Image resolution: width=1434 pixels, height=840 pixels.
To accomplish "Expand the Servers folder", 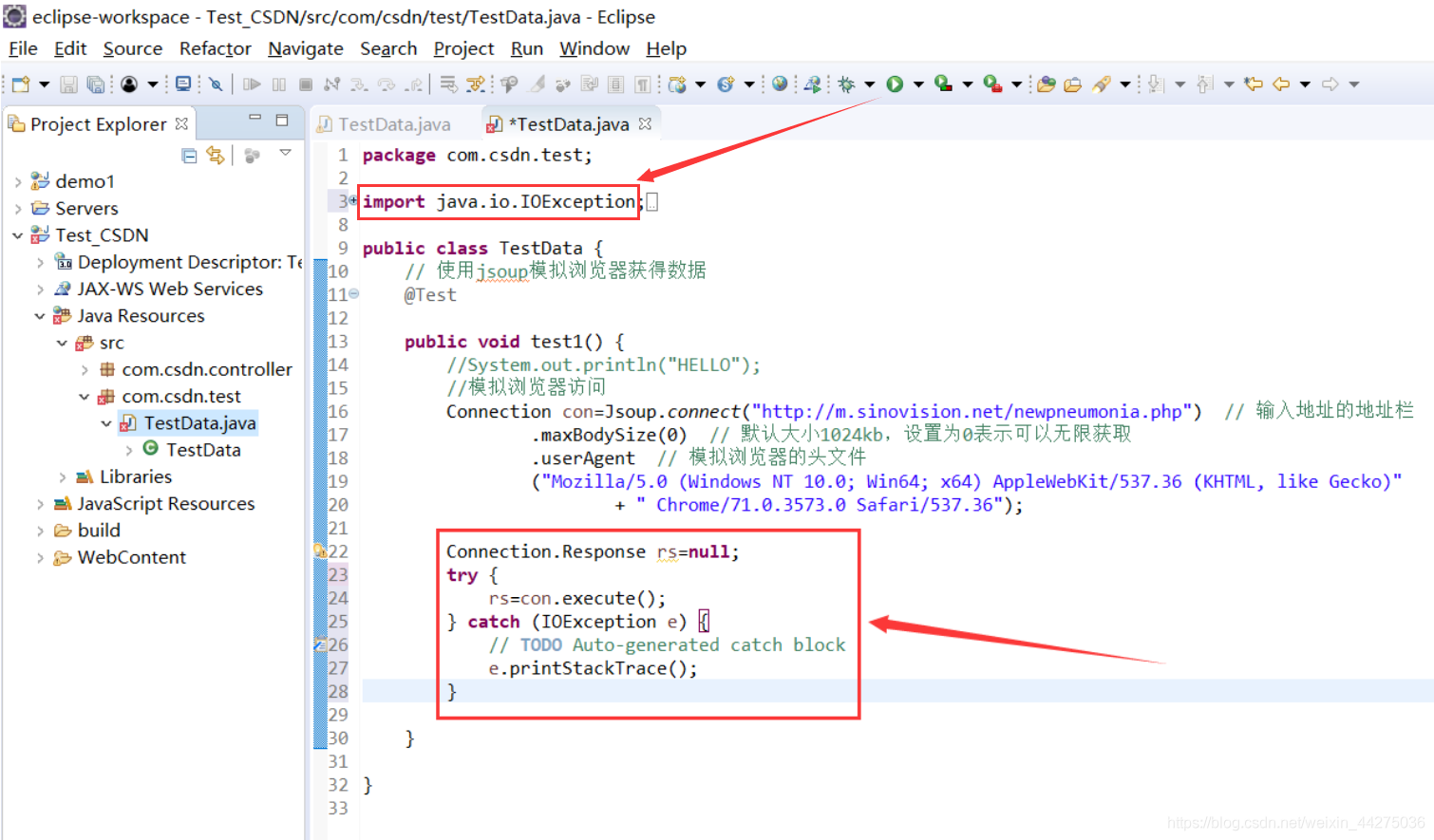I will coord(18,208).
